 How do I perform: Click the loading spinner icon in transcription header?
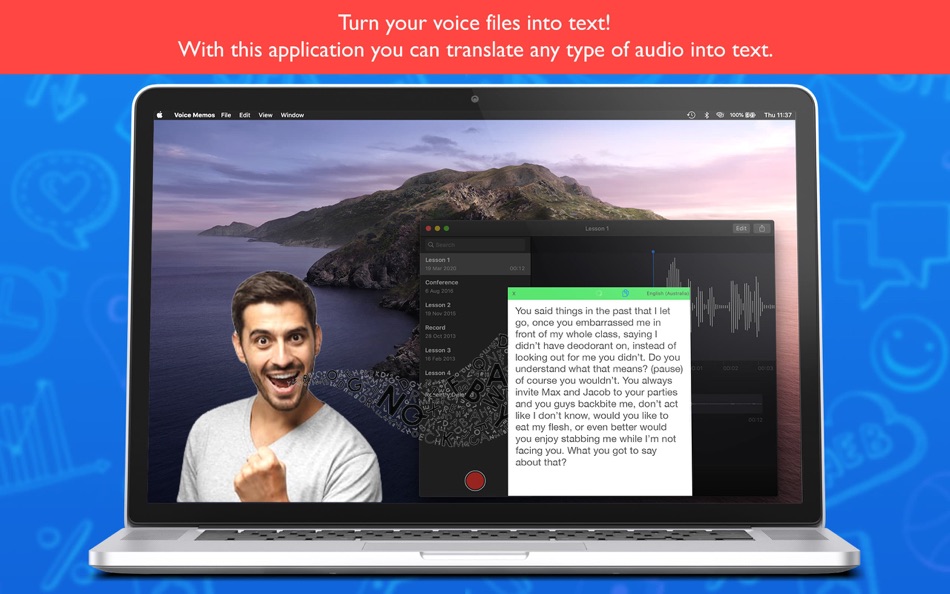point(599,293)
